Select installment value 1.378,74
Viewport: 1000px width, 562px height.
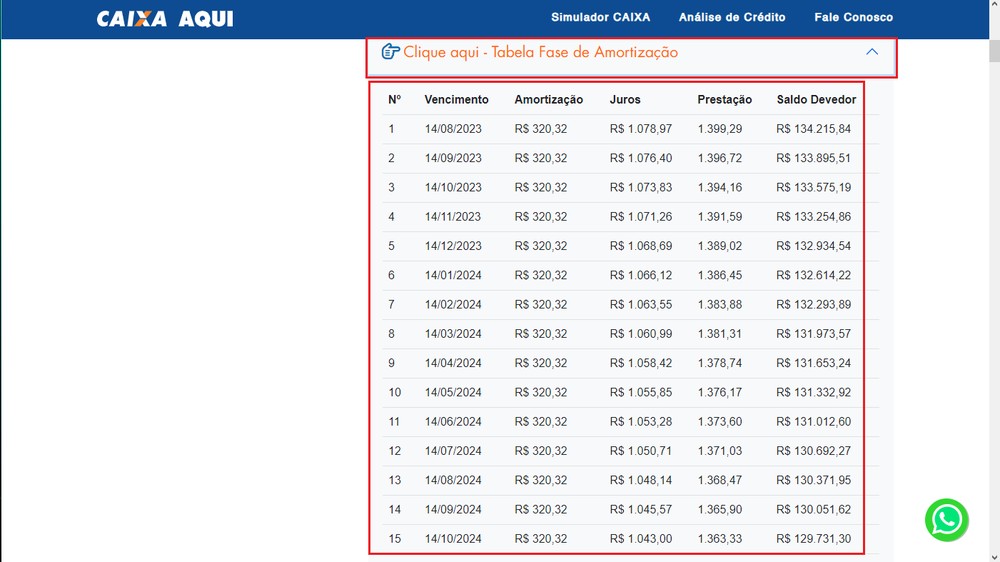(719, 363)
